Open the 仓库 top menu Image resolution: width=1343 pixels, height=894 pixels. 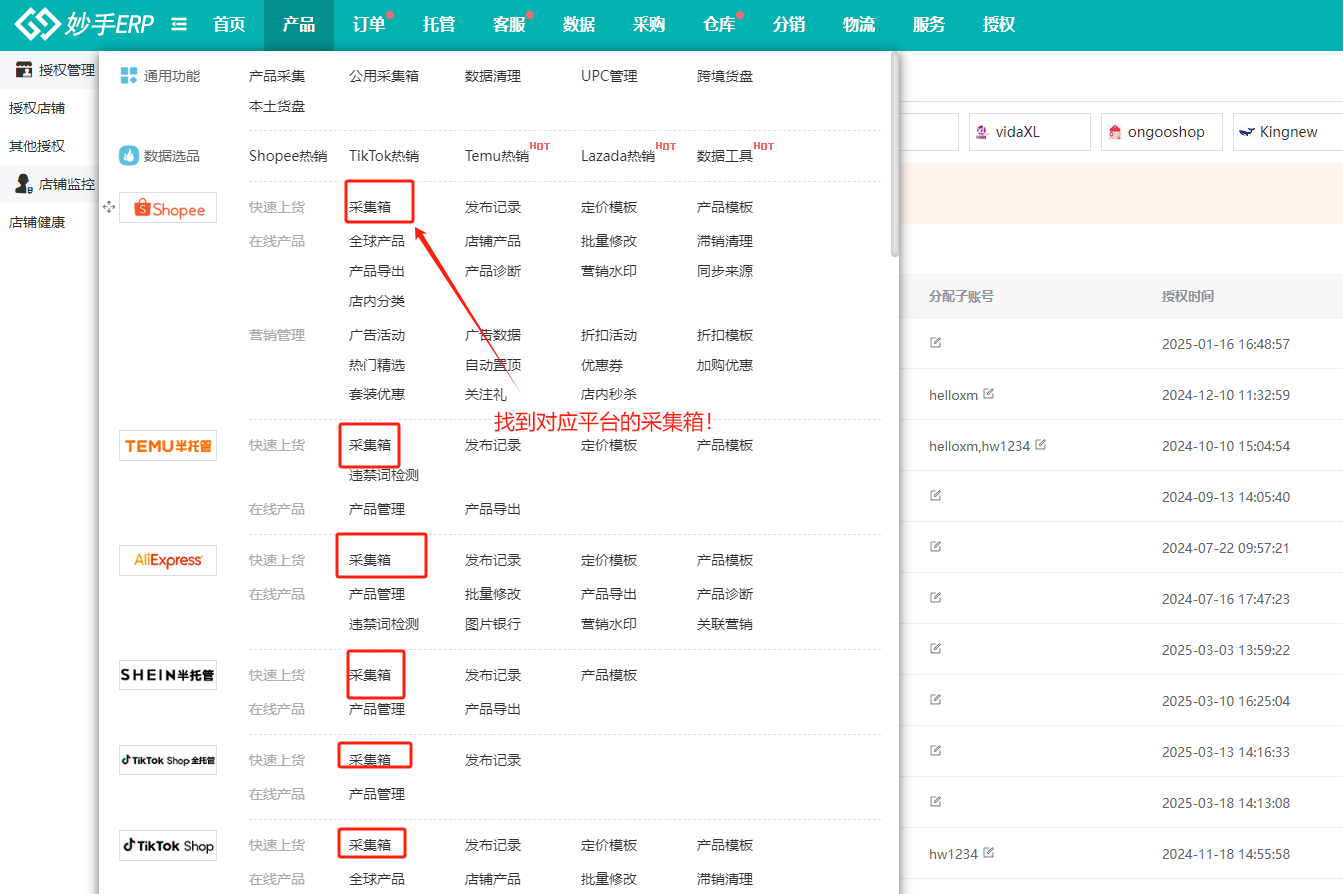(719, 25)
